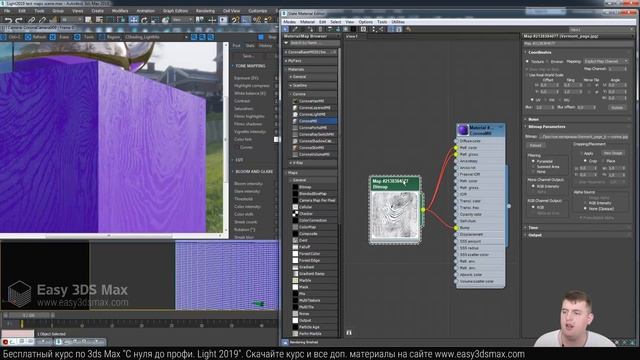
Task: Click the Refresh icon in the Corona frame buffer
Action: click(x=28, y=37)
